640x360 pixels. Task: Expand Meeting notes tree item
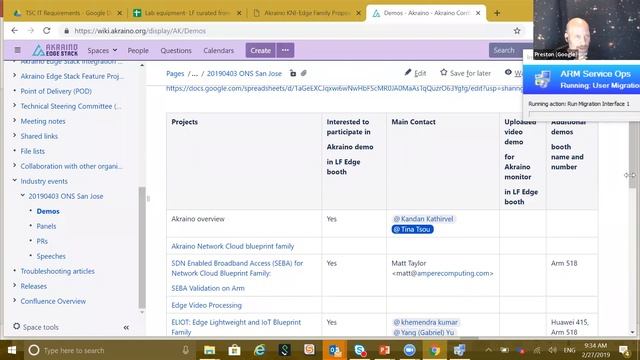[15, 120]
